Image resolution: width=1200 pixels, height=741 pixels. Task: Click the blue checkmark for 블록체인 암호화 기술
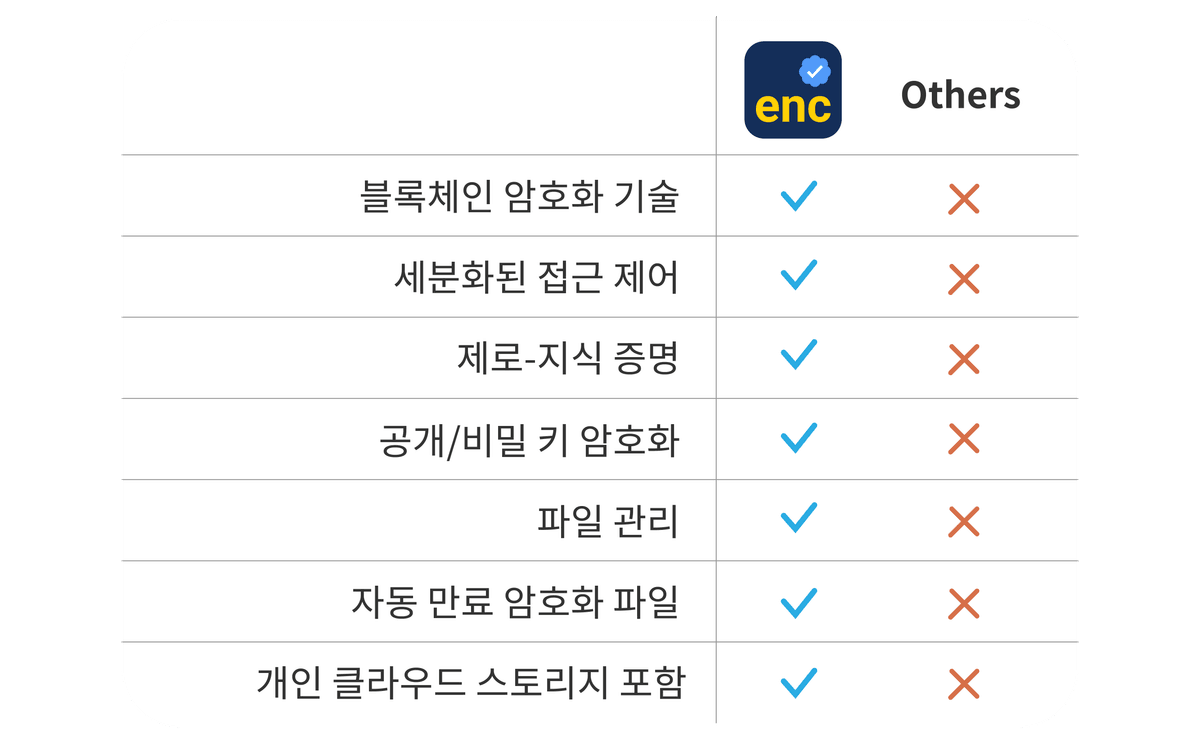(x=798, y=196)
